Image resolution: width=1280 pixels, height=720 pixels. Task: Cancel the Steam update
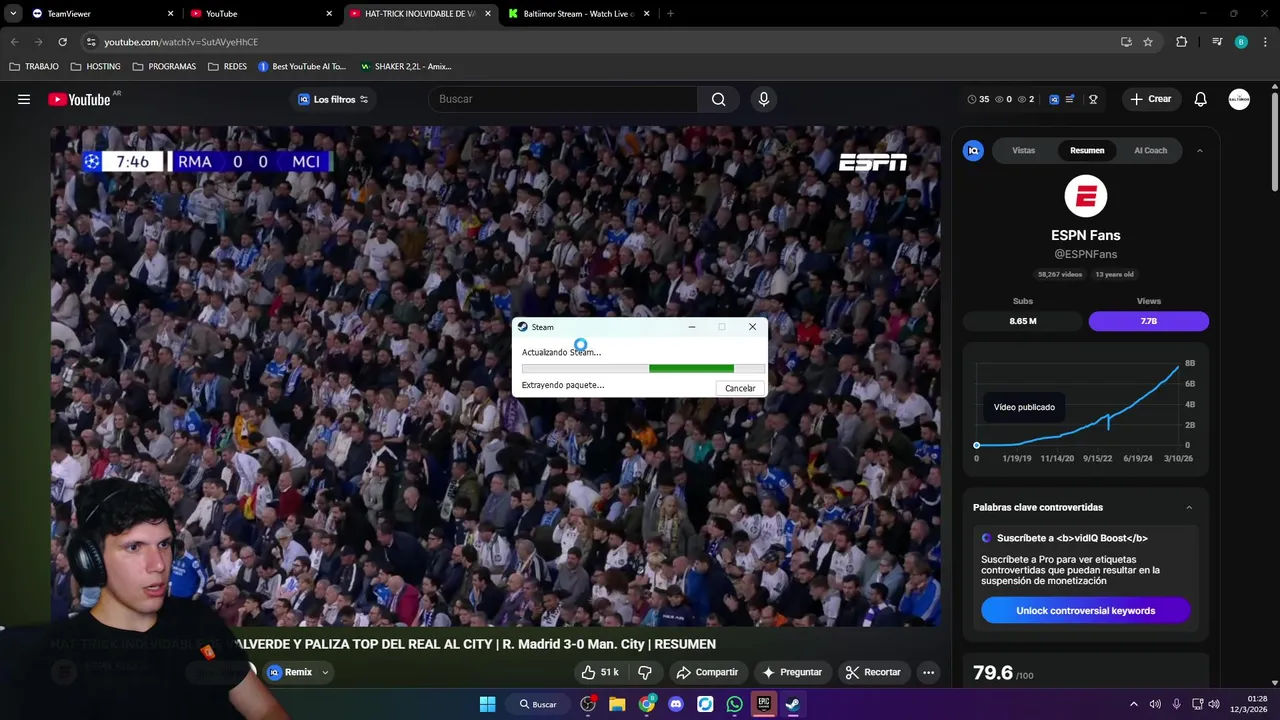740,388
